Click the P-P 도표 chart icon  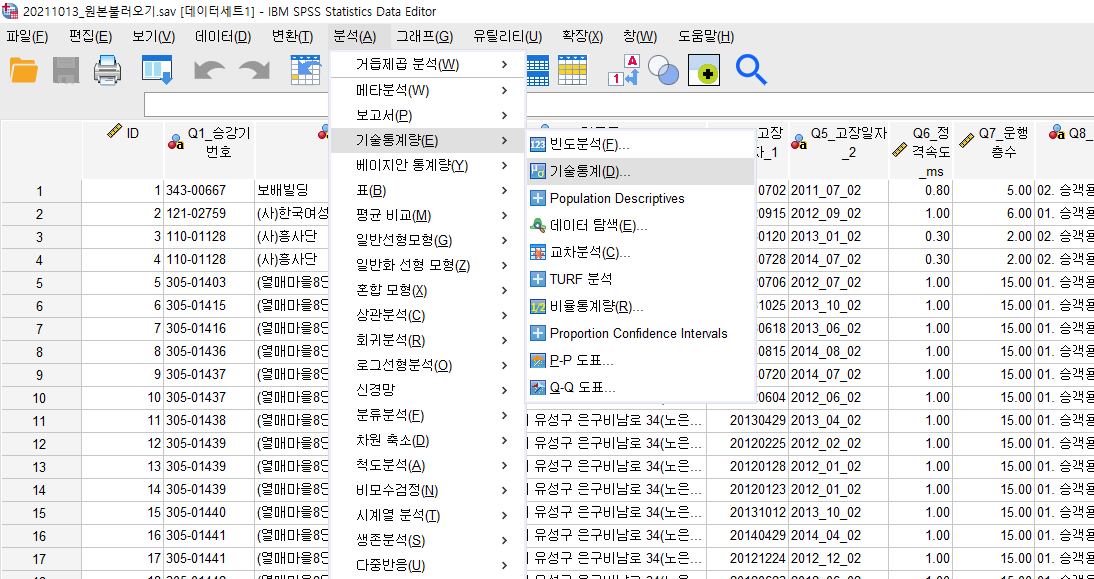pyautogui.click(x=538, y=361)
